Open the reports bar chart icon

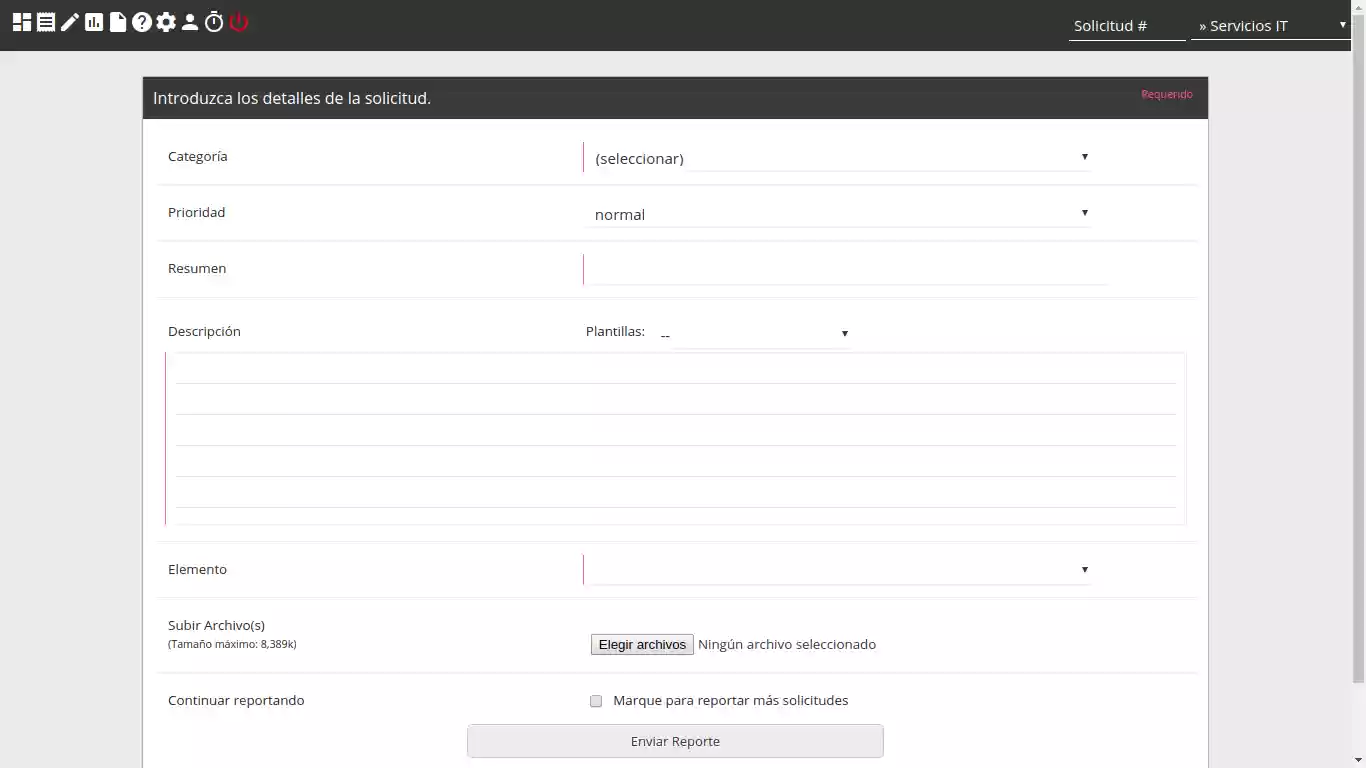pyautogui.click(x=92, y=21)
